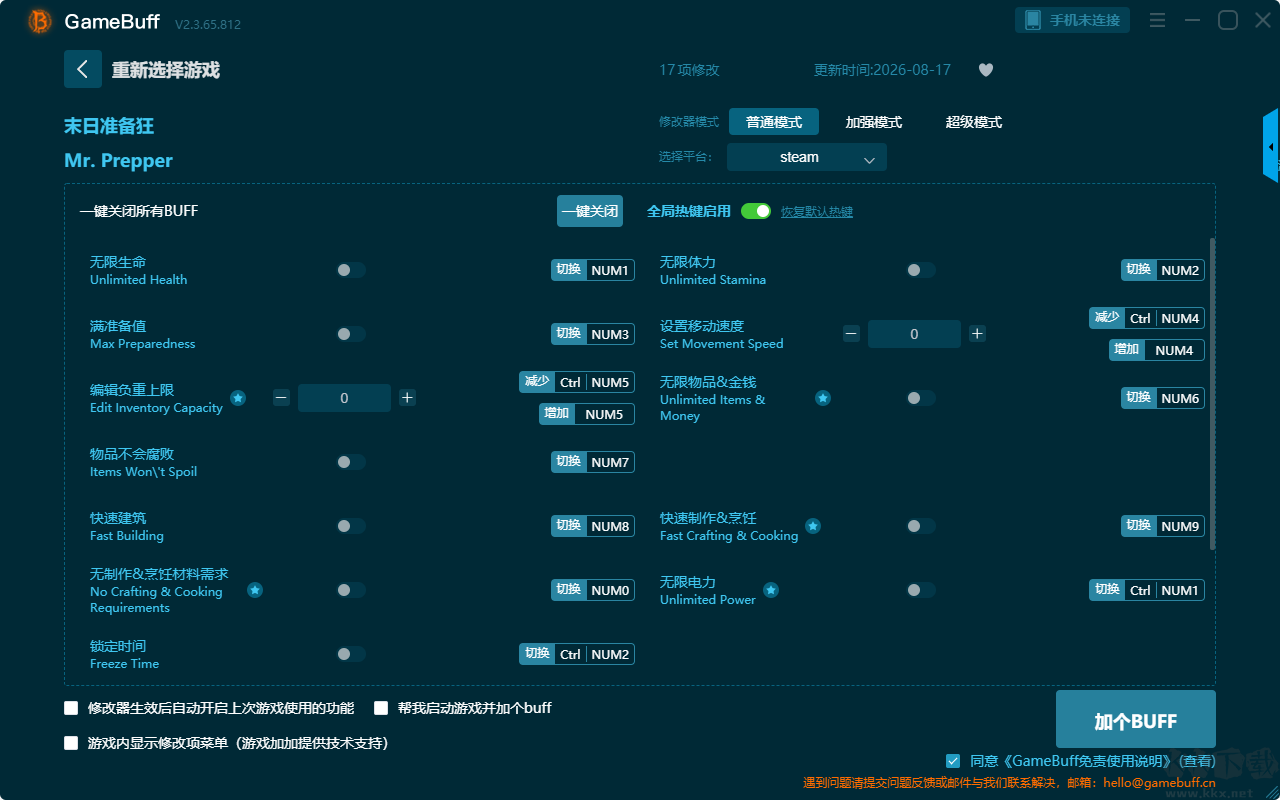Viewport: 1280px width, 800px height.
Task: Check launch game and add buff checkbox
Action: [381, 708]
